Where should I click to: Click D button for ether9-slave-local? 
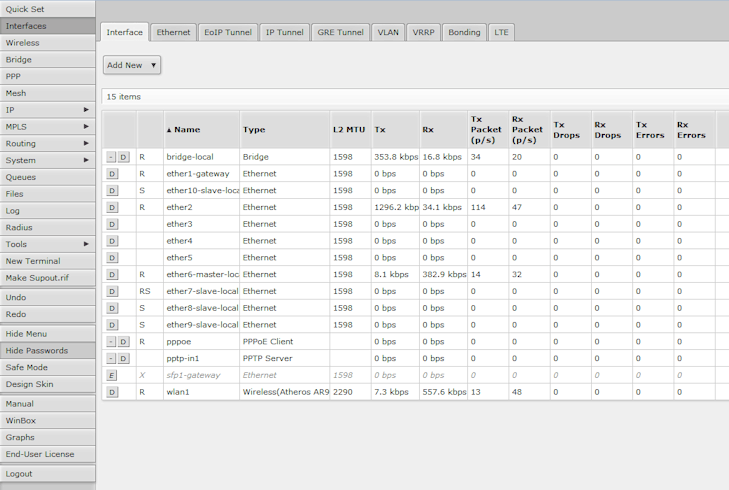coord(112,324)
